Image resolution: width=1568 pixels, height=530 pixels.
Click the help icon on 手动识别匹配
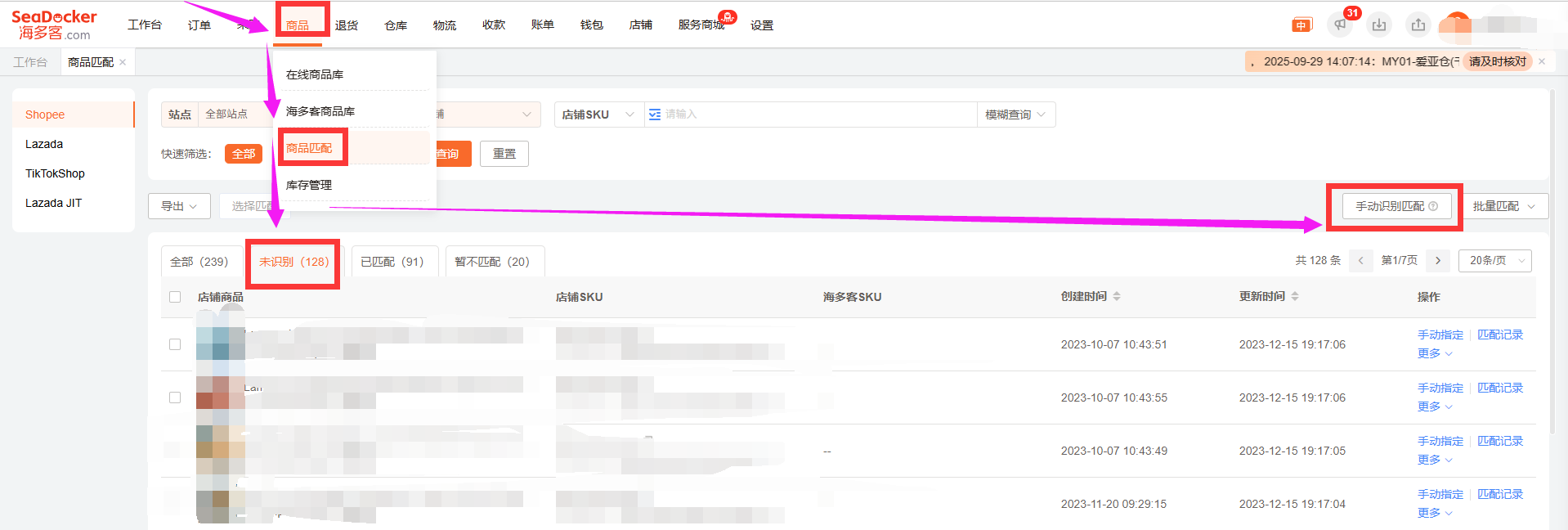pyautogui.click(x=1433, y=206)
